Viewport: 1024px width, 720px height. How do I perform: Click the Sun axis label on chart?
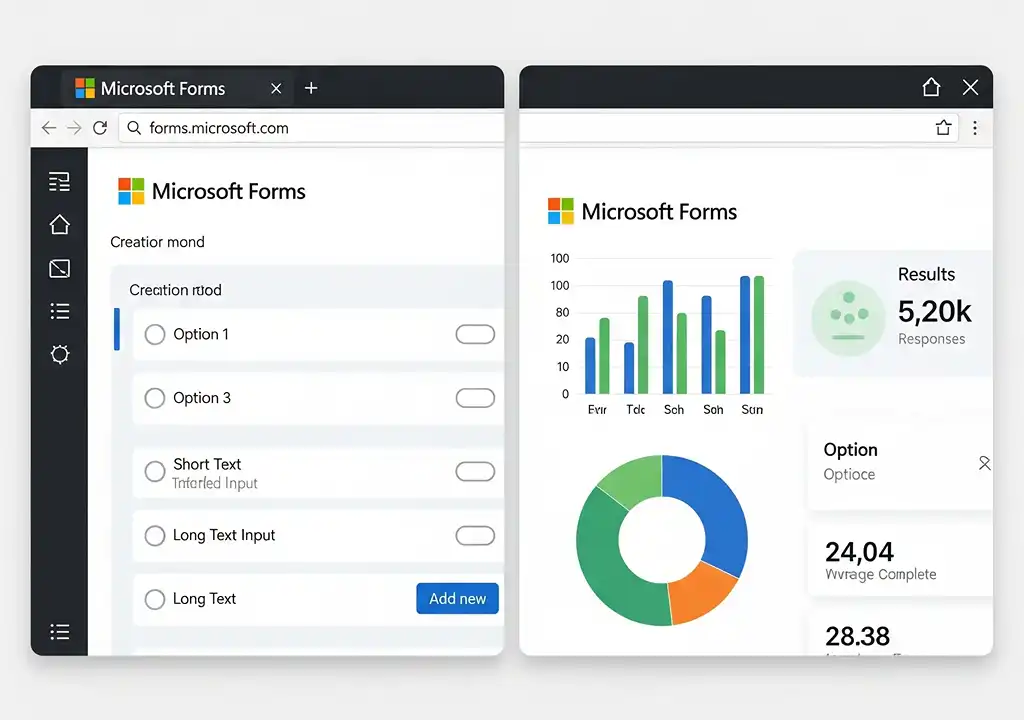(752, 410)
